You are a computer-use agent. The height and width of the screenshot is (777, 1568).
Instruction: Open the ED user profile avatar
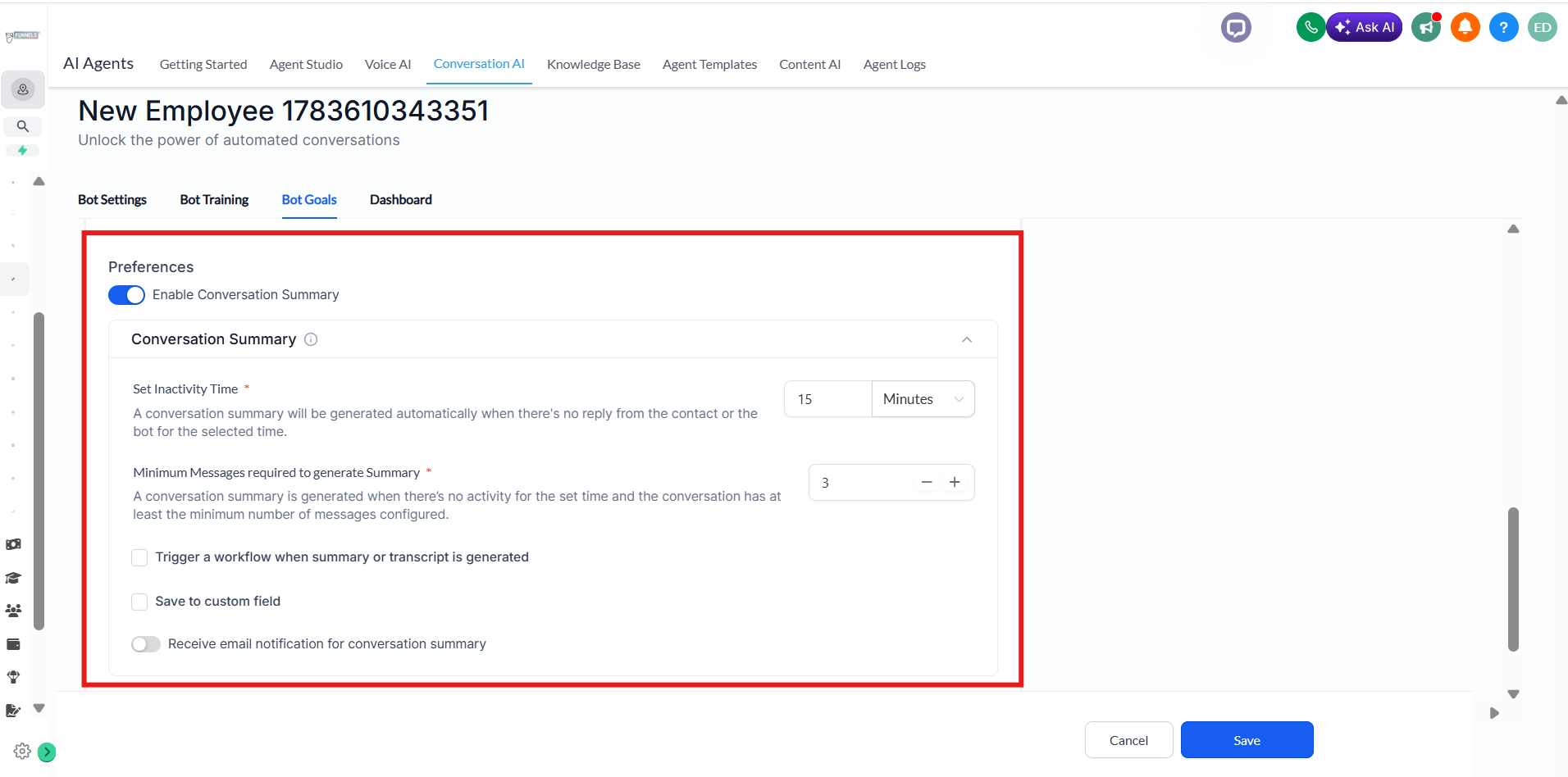pyautogui.click(x=1542, y=27)
